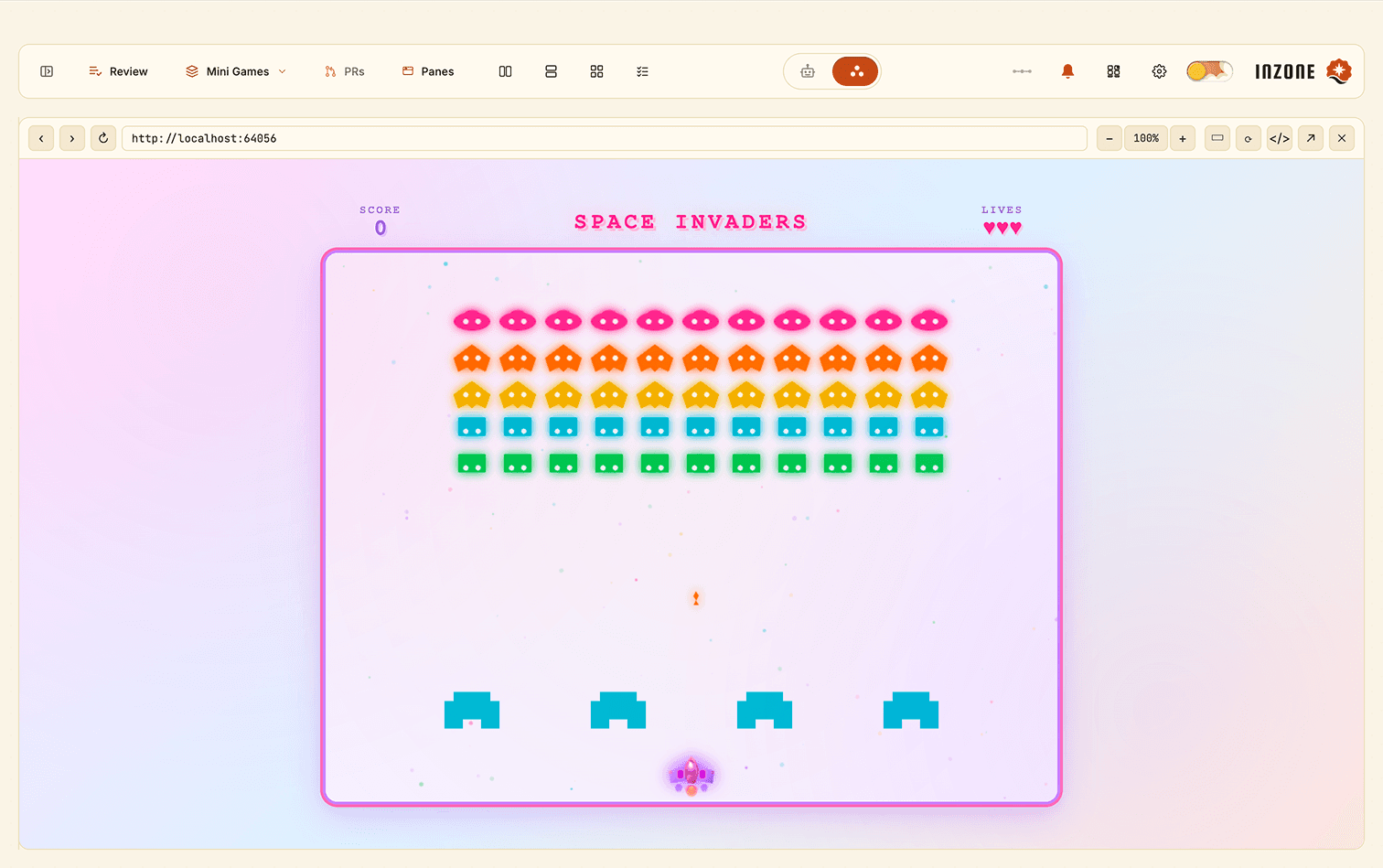Click the INZONE logo

(1303, 71)
